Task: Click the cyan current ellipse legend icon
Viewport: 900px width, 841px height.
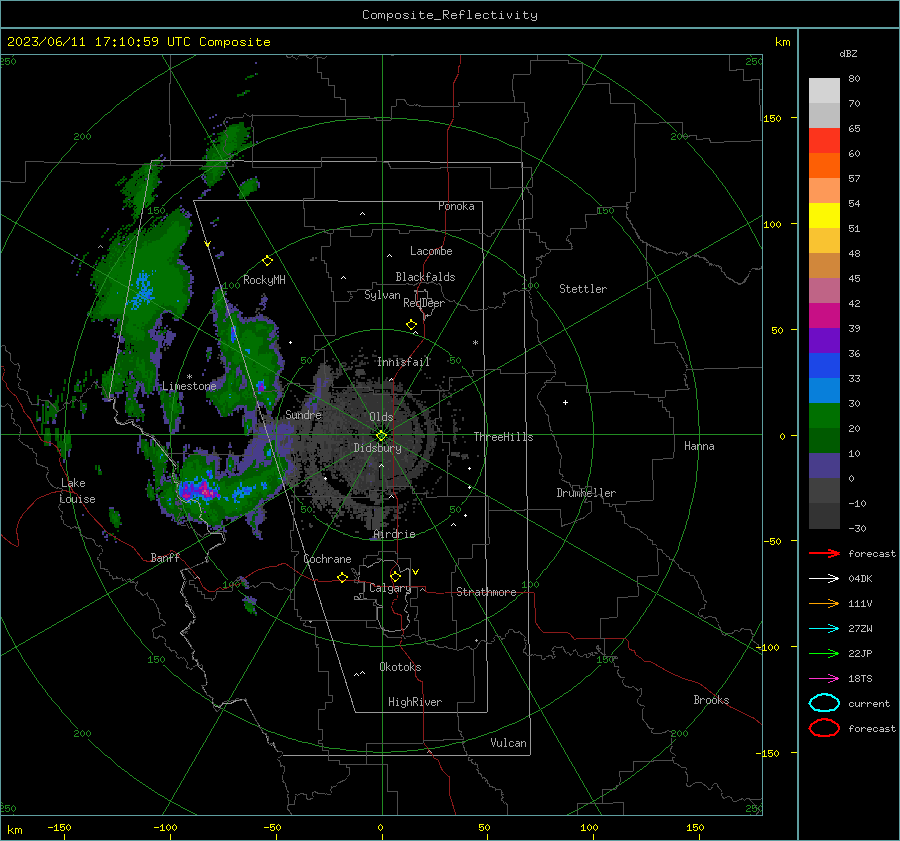Action: click(x=824, y=703)
